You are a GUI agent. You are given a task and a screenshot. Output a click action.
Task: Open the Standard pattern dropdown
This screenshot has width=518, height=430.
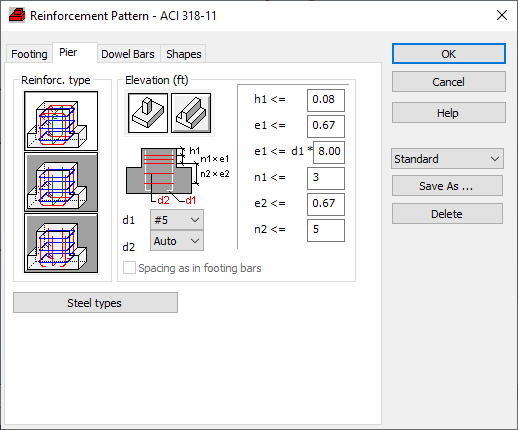tap(447, 159)
